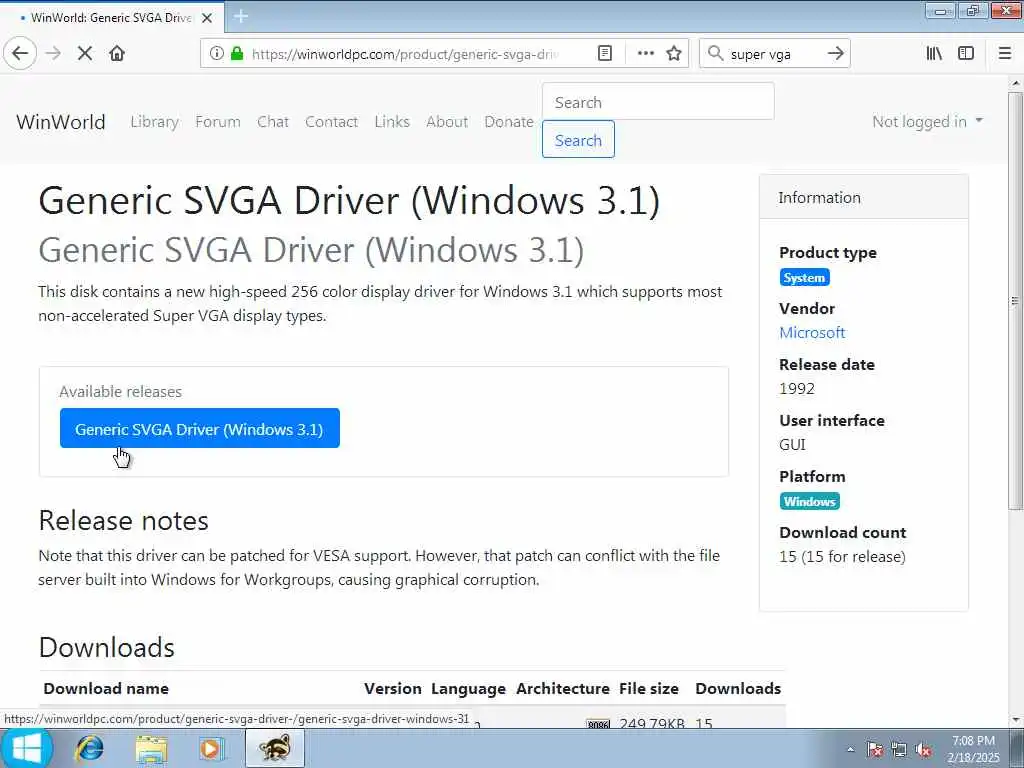
Task: Click the site Search input field
Action: (658, 102)
